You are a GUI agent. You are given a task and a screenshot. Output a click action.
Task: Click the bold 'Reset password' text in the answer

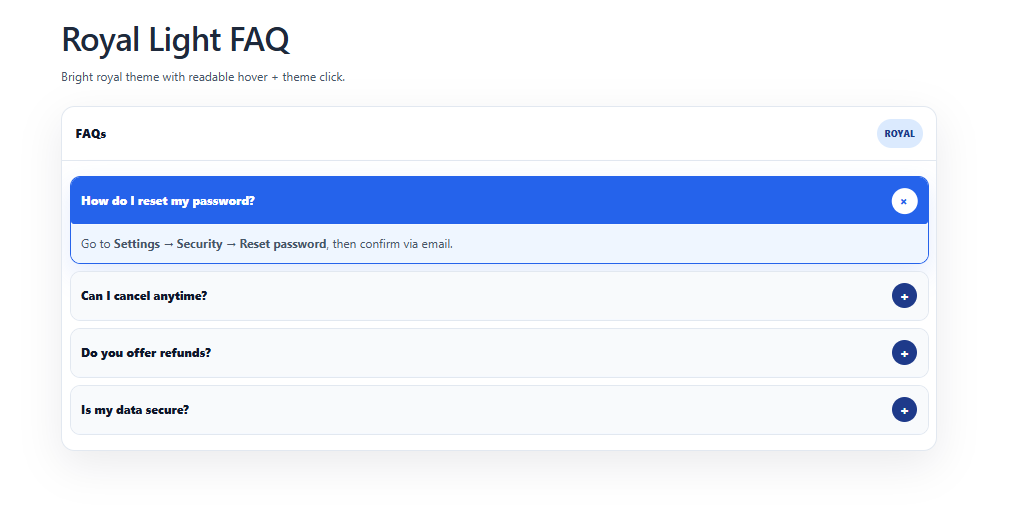point(283,244)
